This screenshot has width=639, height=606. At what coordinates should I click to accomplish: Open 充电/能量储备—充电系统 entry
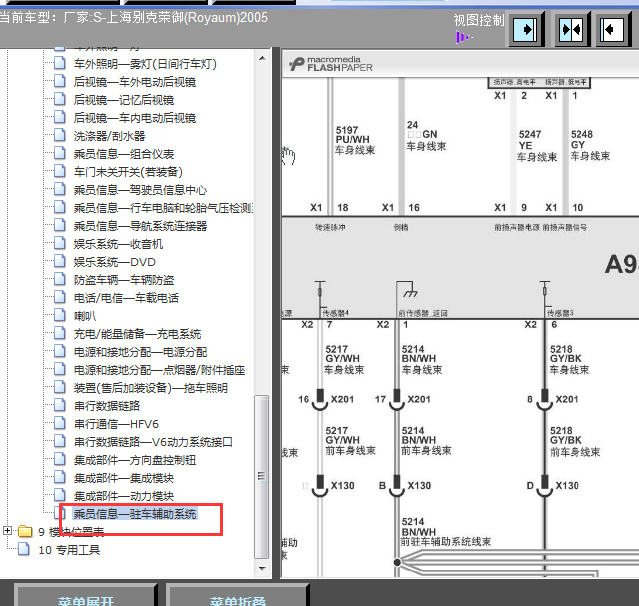pyautogui.click(x=137, y=334)
